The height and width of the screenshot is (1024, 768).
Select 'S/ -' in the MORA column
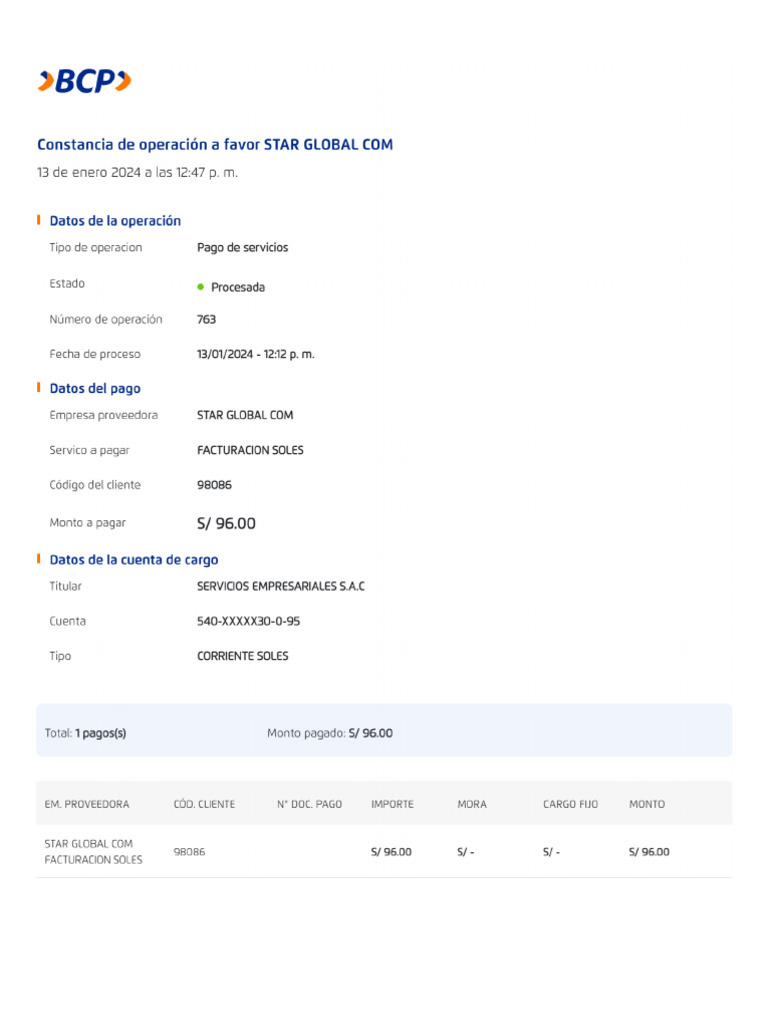466,852
